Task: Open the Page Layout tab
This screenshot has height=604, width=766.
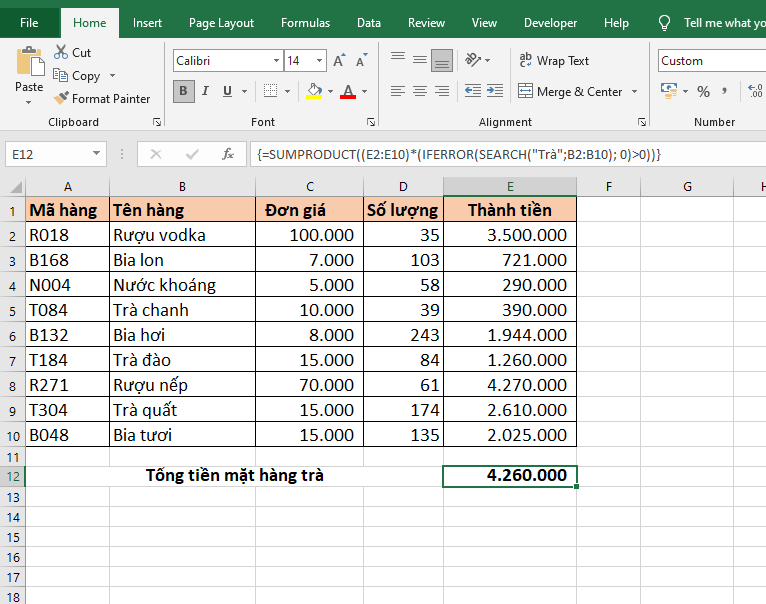Action: point(221,23)
